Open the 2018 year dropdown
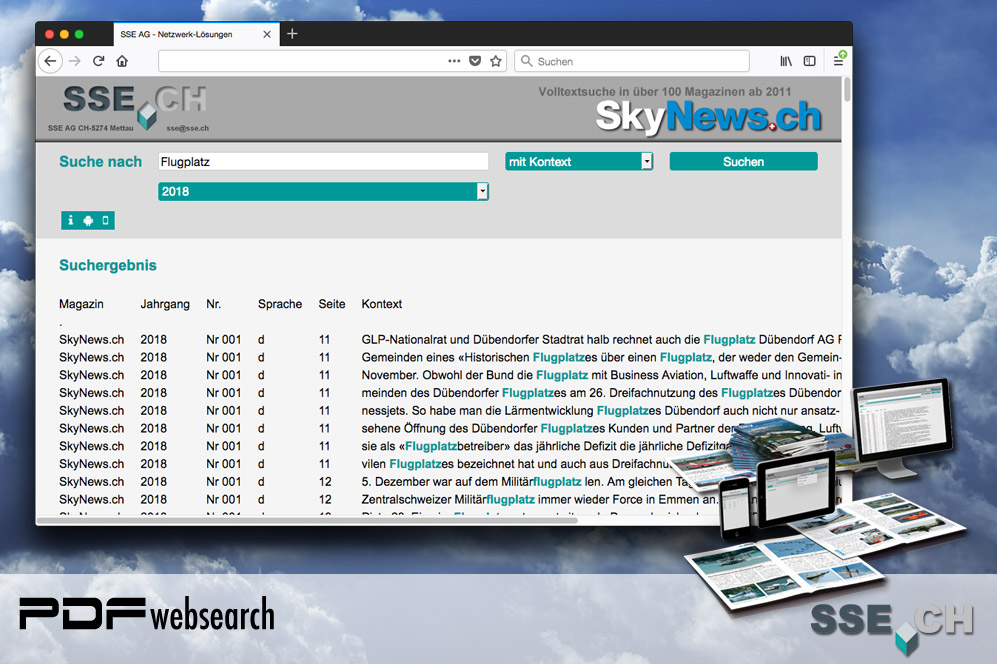This screenshot has width=997, height=664. click(x=323, y=191)
